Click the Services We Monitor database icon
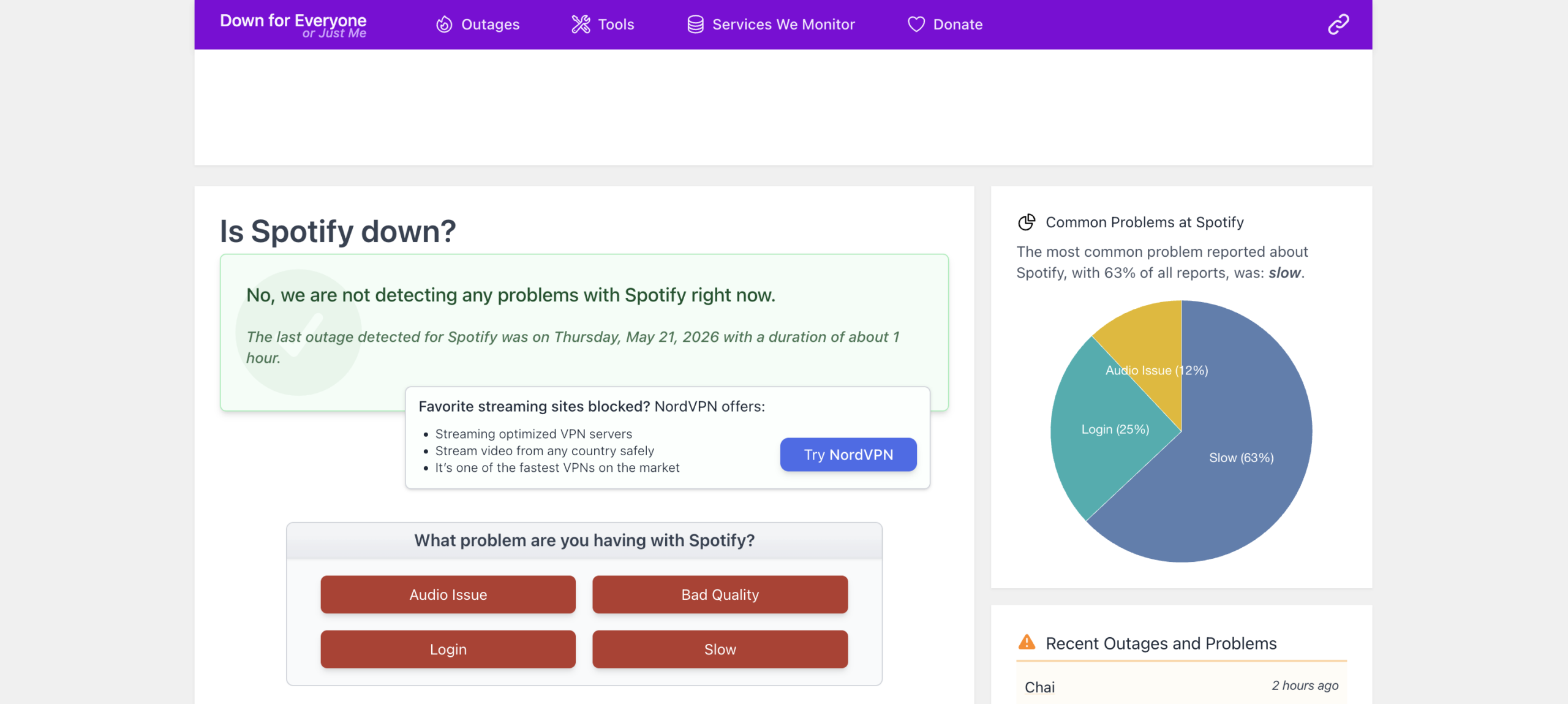 click(x=695, y=25)
